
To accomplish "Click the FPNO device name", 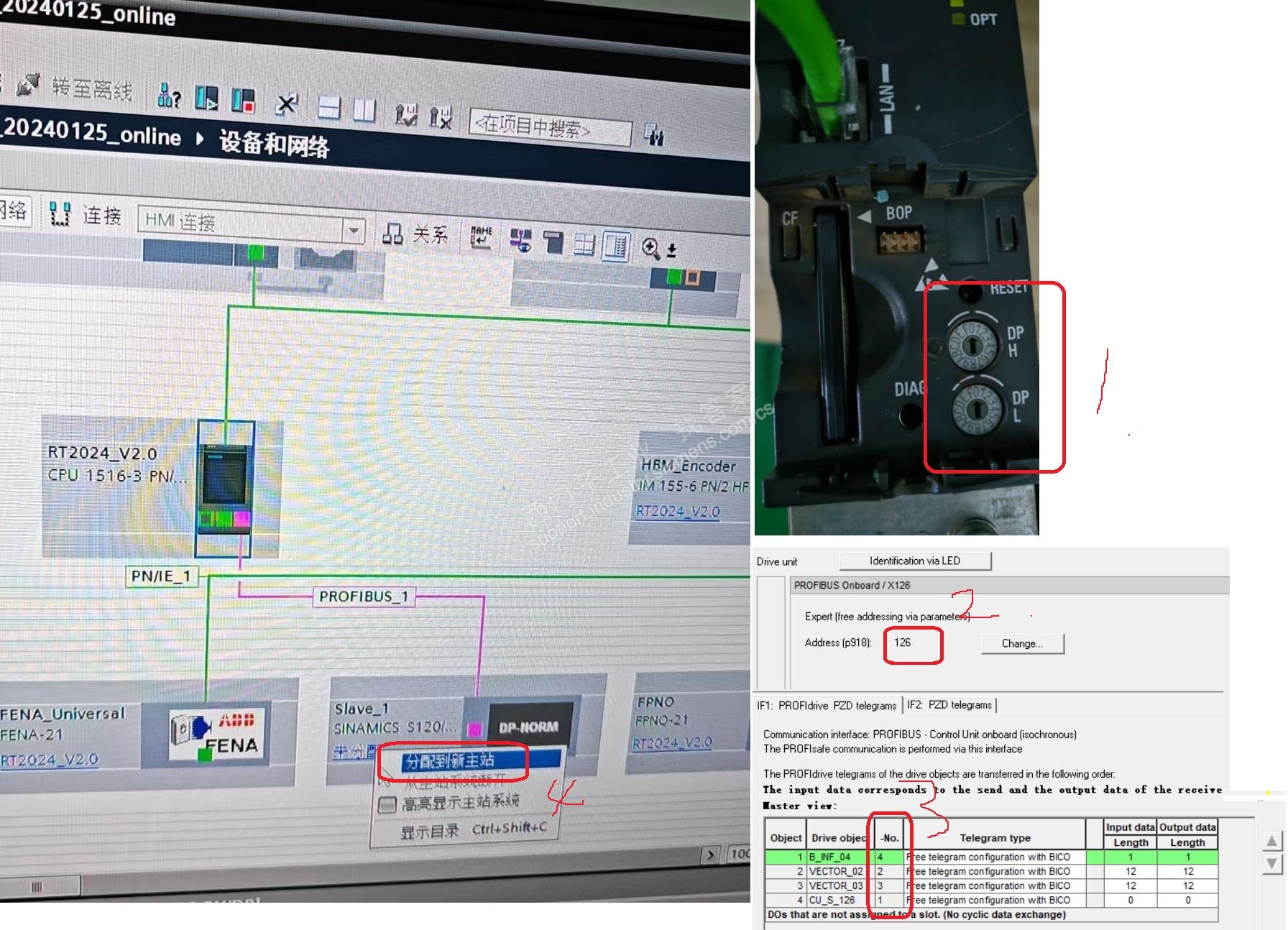I will tap(655, 701).
